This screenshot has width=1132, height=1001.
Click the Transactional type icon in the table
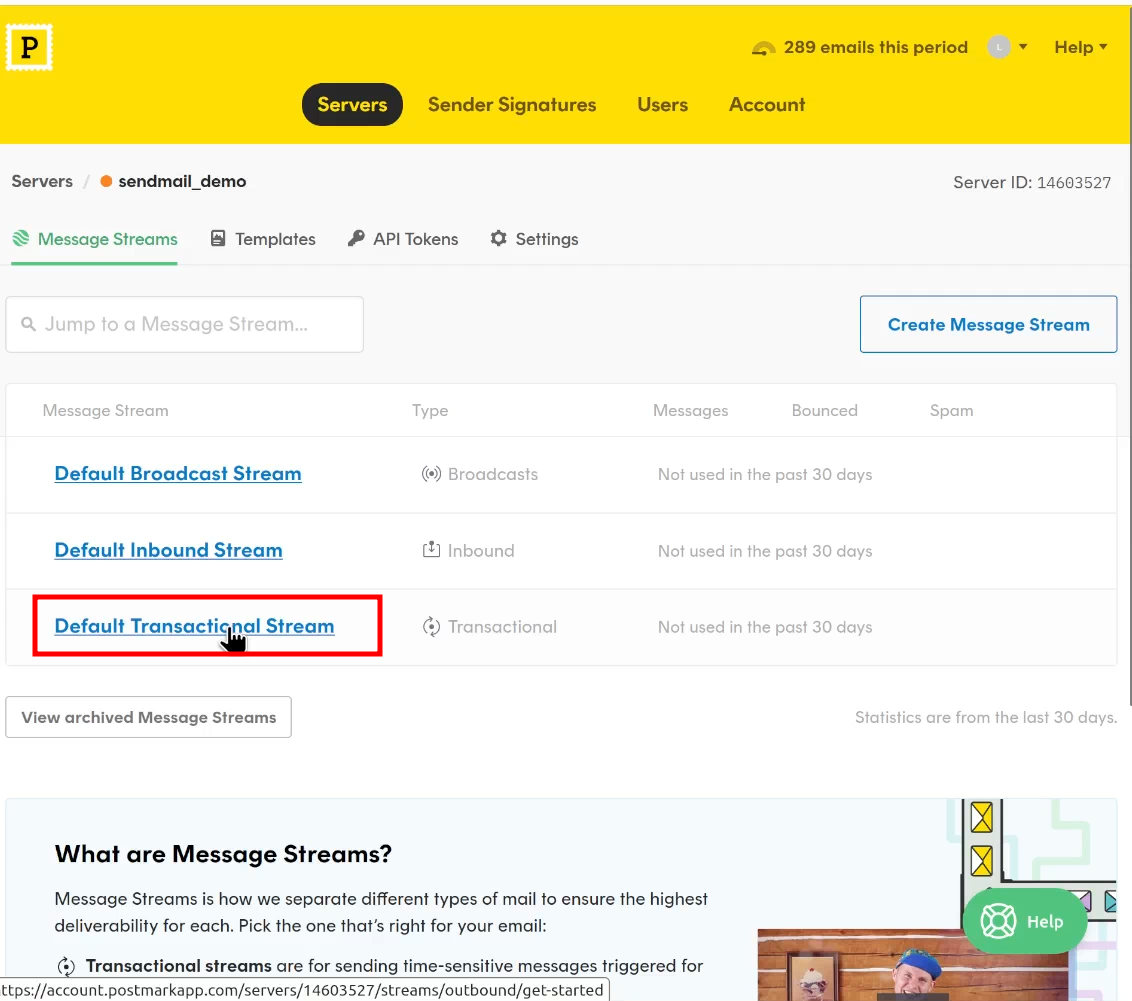pos(431,626)
